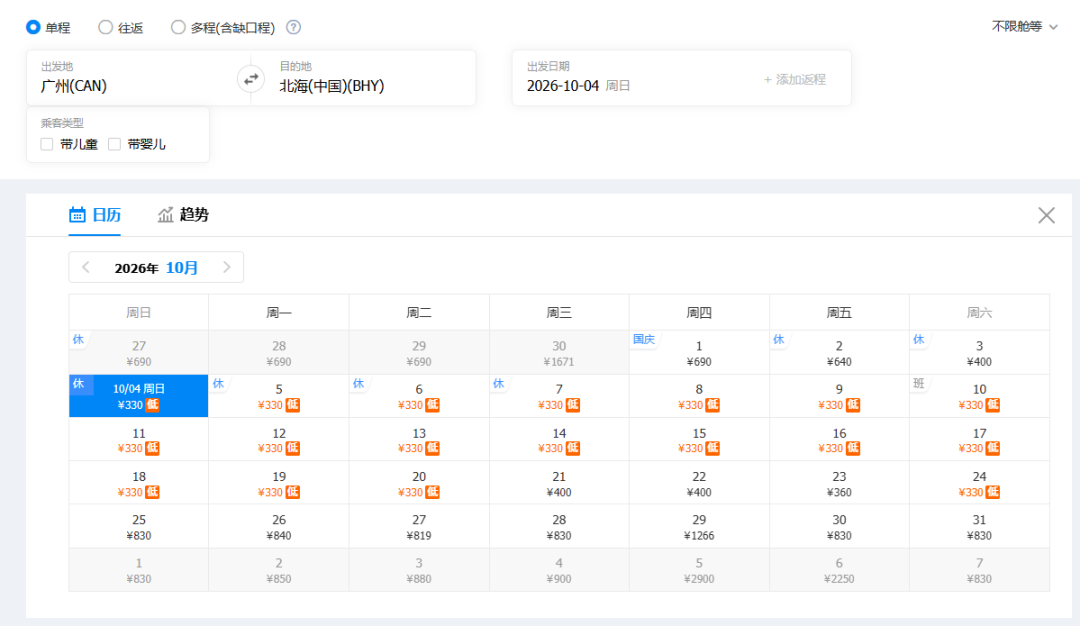Select November 6 priced ¥2250

click(x=839, y=570)
